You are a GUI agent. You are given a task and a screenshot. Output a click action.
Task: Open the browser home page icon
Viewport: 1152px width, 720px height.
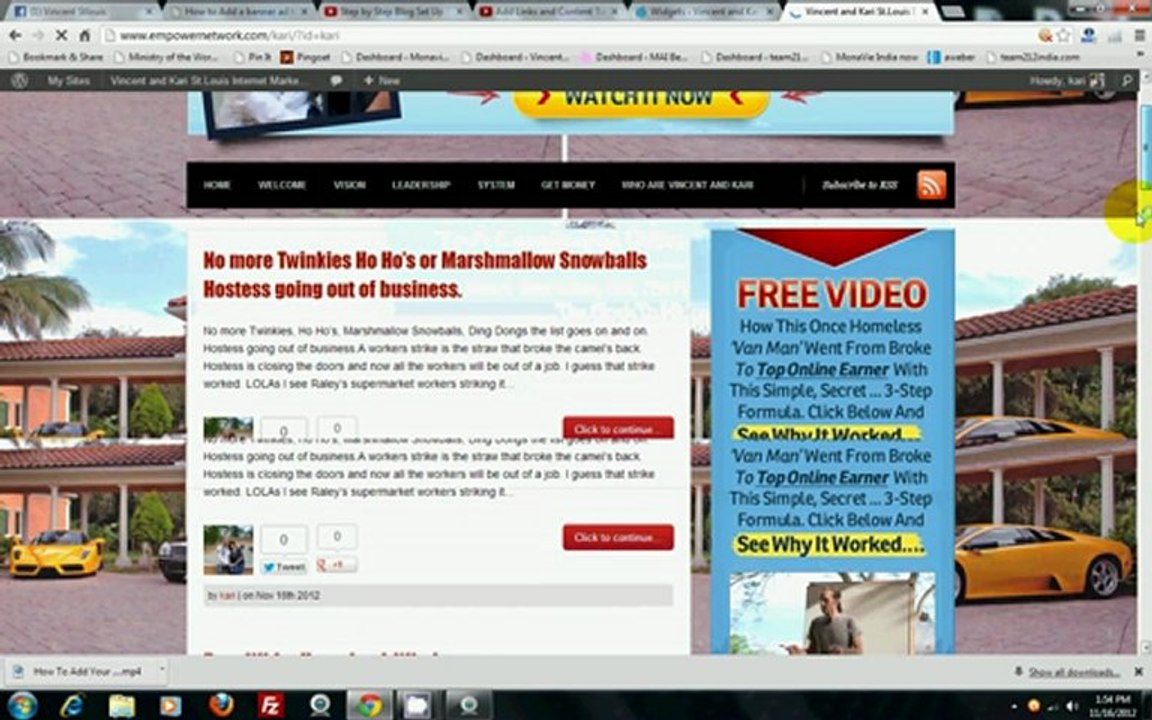pos(84,35)
